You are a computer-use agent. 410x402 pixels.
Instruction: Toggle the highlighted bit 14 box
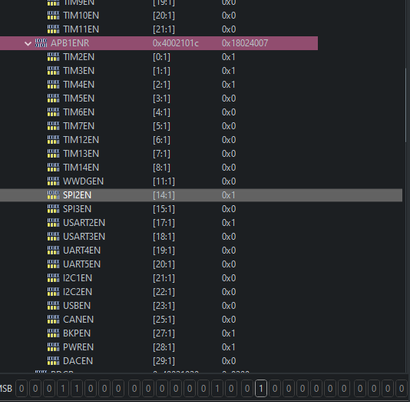(x=261, y=388)
